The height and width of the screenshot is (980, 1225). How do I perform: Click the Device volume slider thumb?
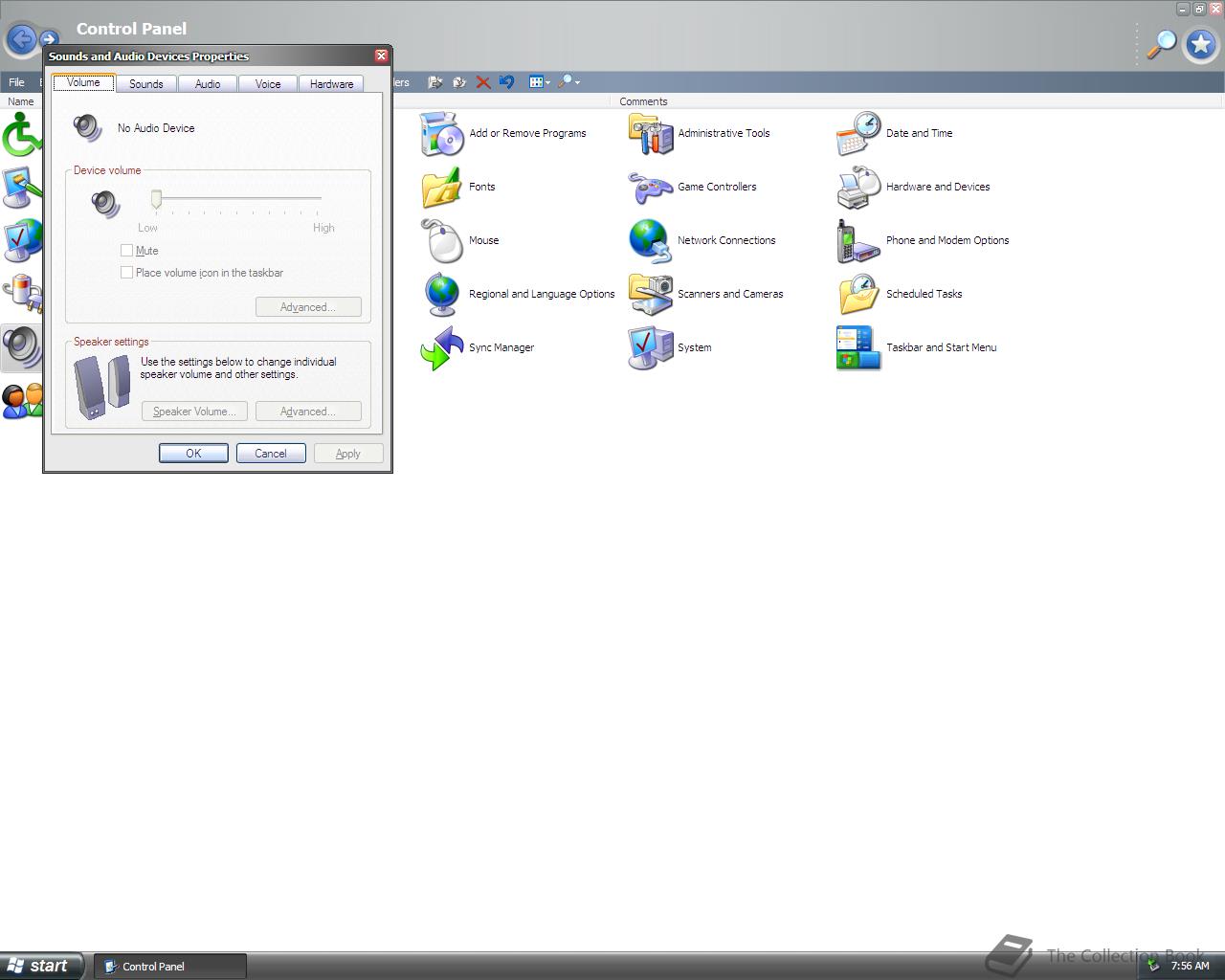pos(156,199)
